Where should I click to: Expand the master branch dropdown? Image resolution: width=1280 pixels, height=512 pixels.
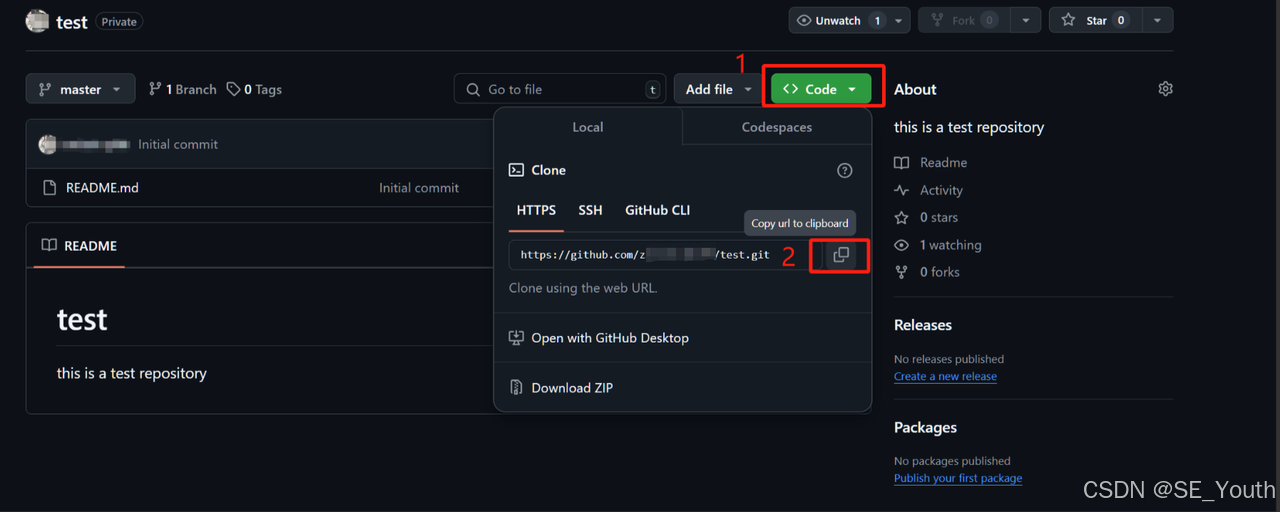(x=80, y=89)
